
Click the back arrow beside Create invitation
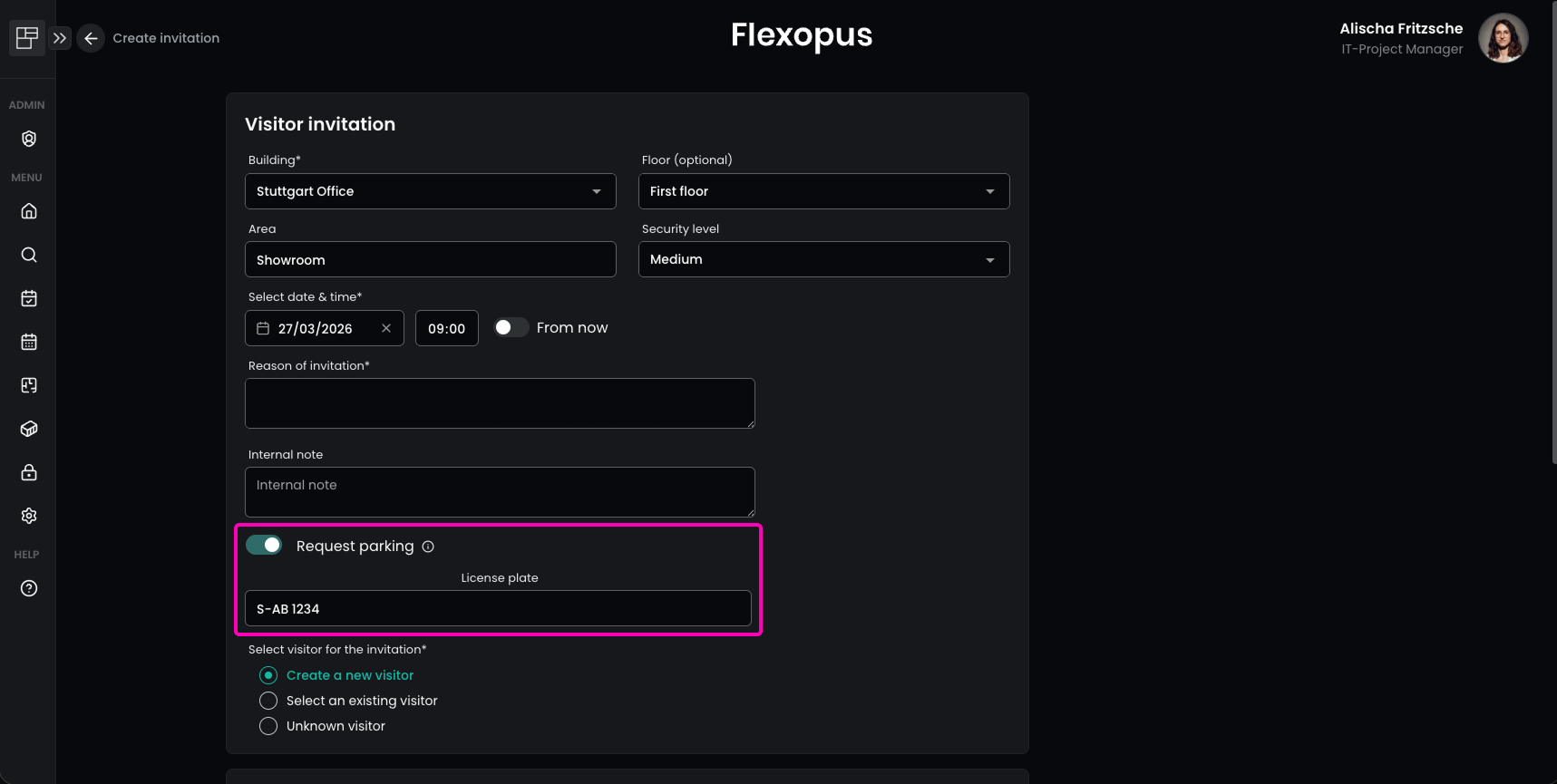(91, 38)
